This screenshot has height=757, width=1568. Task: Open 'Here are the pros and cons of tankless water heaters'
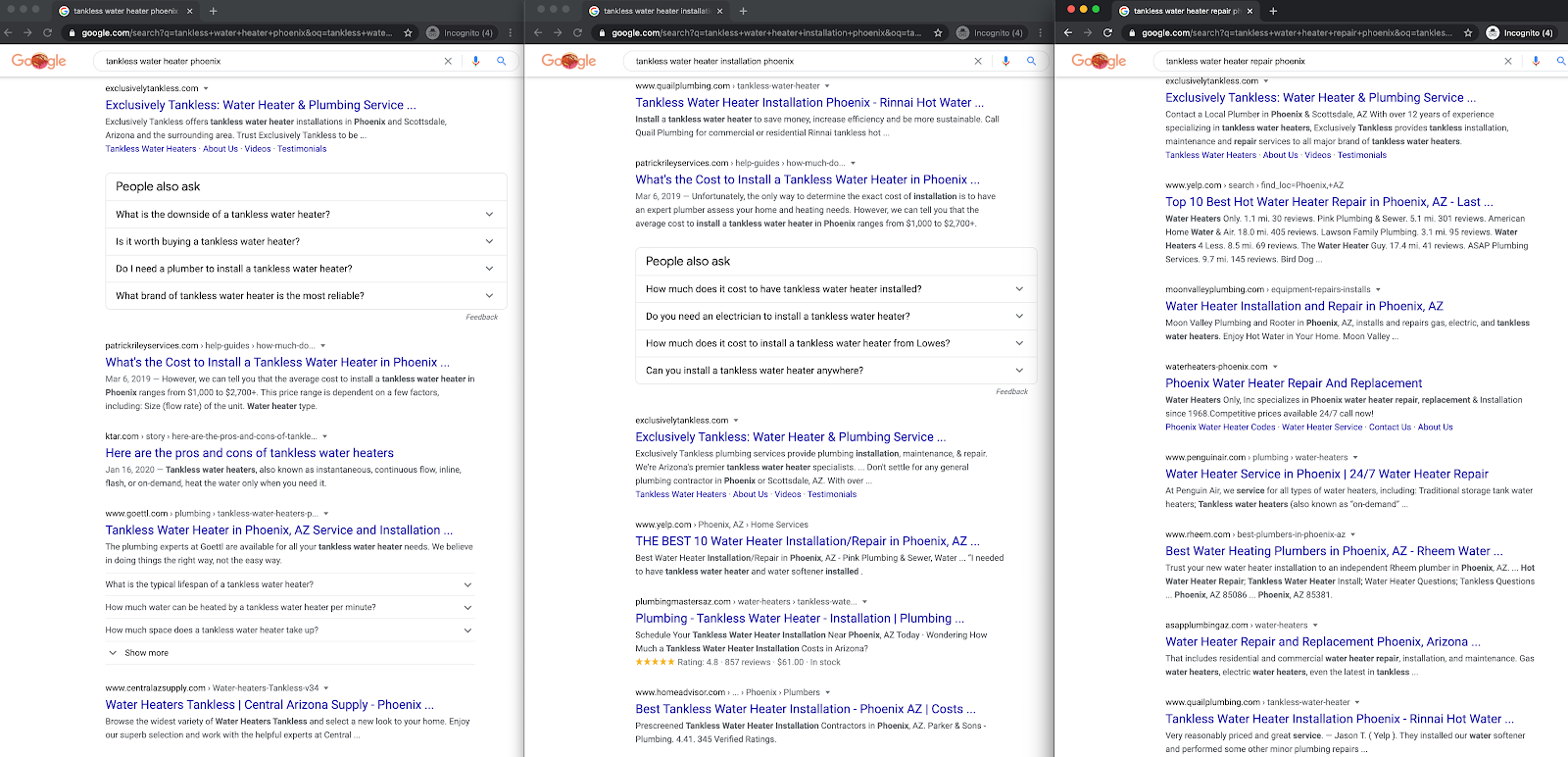tap(250, 453)
